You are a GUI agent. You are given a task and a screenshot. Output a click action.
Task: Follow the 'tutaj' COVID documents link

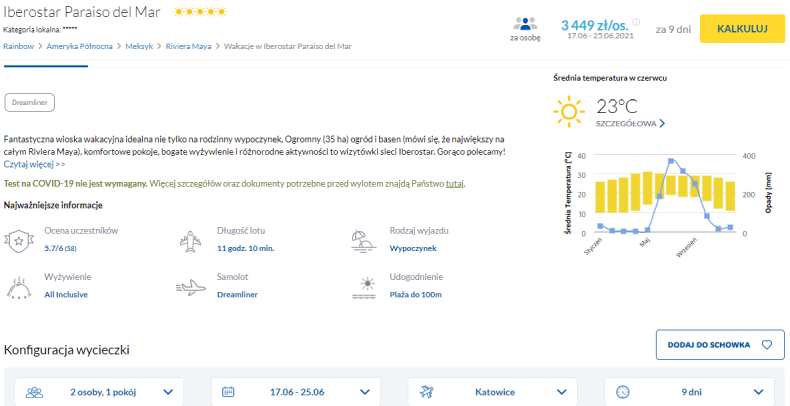point(454,184)
